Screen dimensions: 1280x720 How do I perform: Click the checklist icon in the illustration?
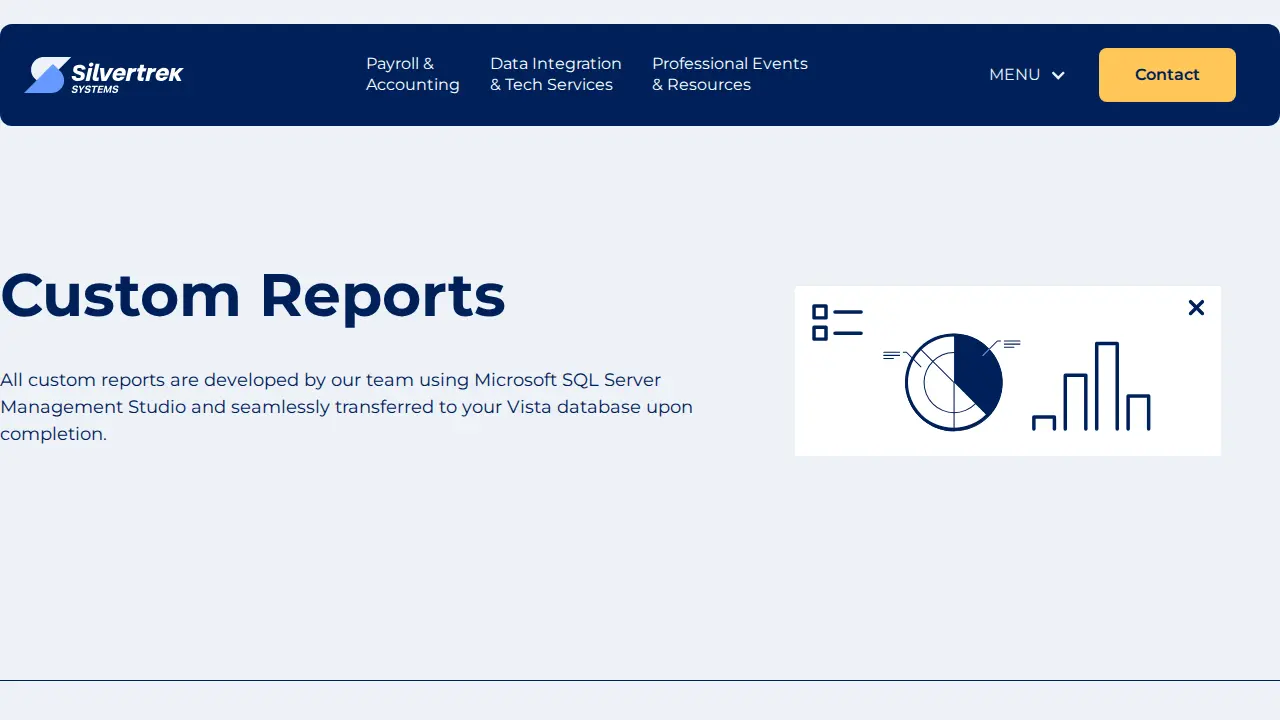[837, 322]
